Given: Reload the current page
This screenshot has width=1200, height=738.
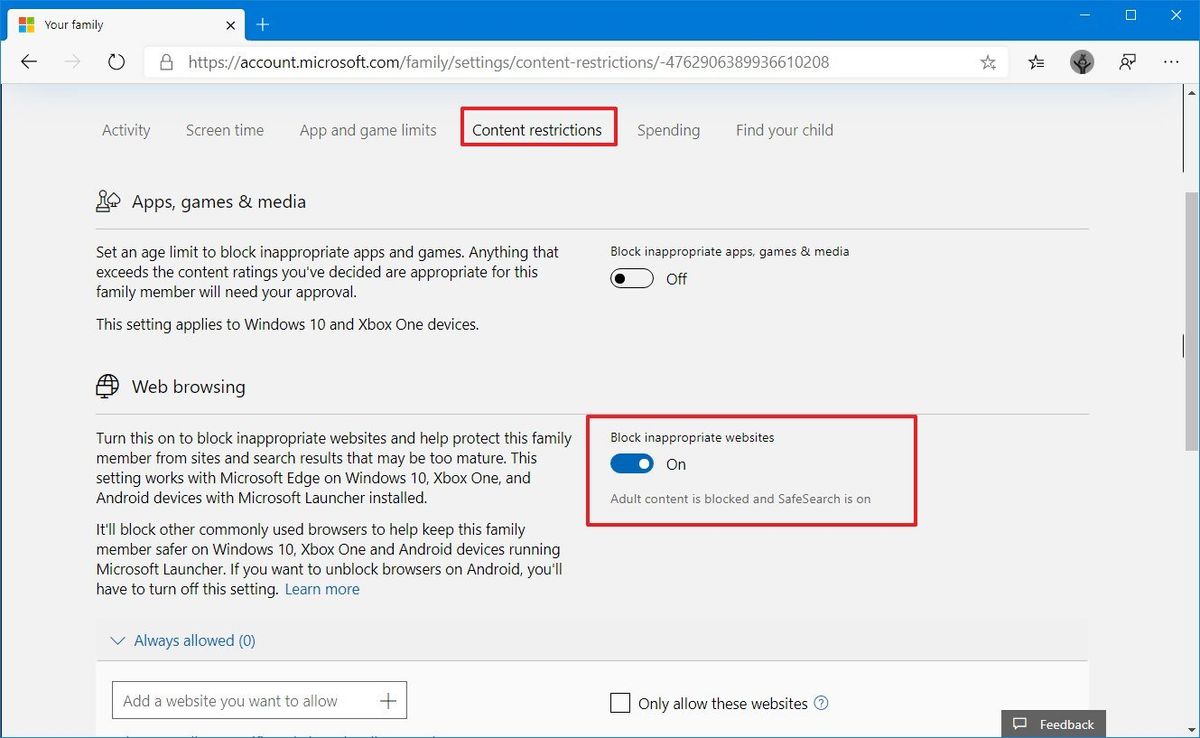Looking at the screenshot, I should 116,61.
